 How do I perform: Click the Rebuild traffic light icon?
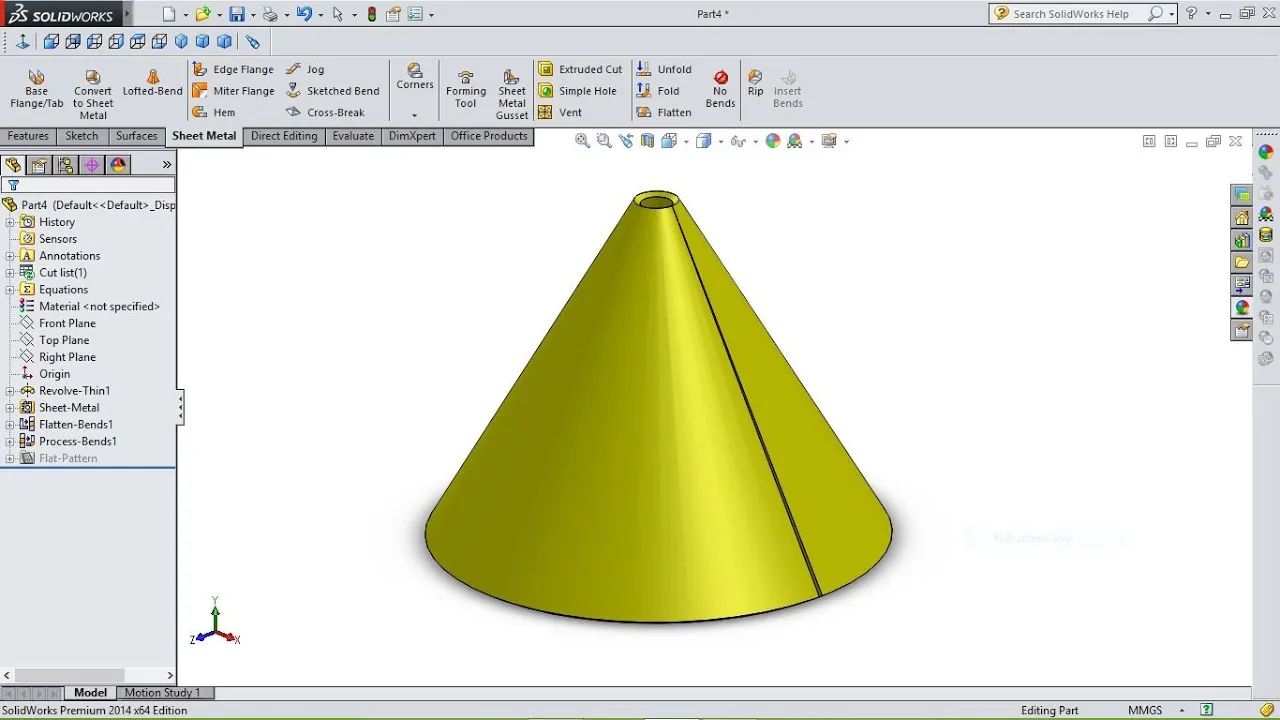pos(372,14)
